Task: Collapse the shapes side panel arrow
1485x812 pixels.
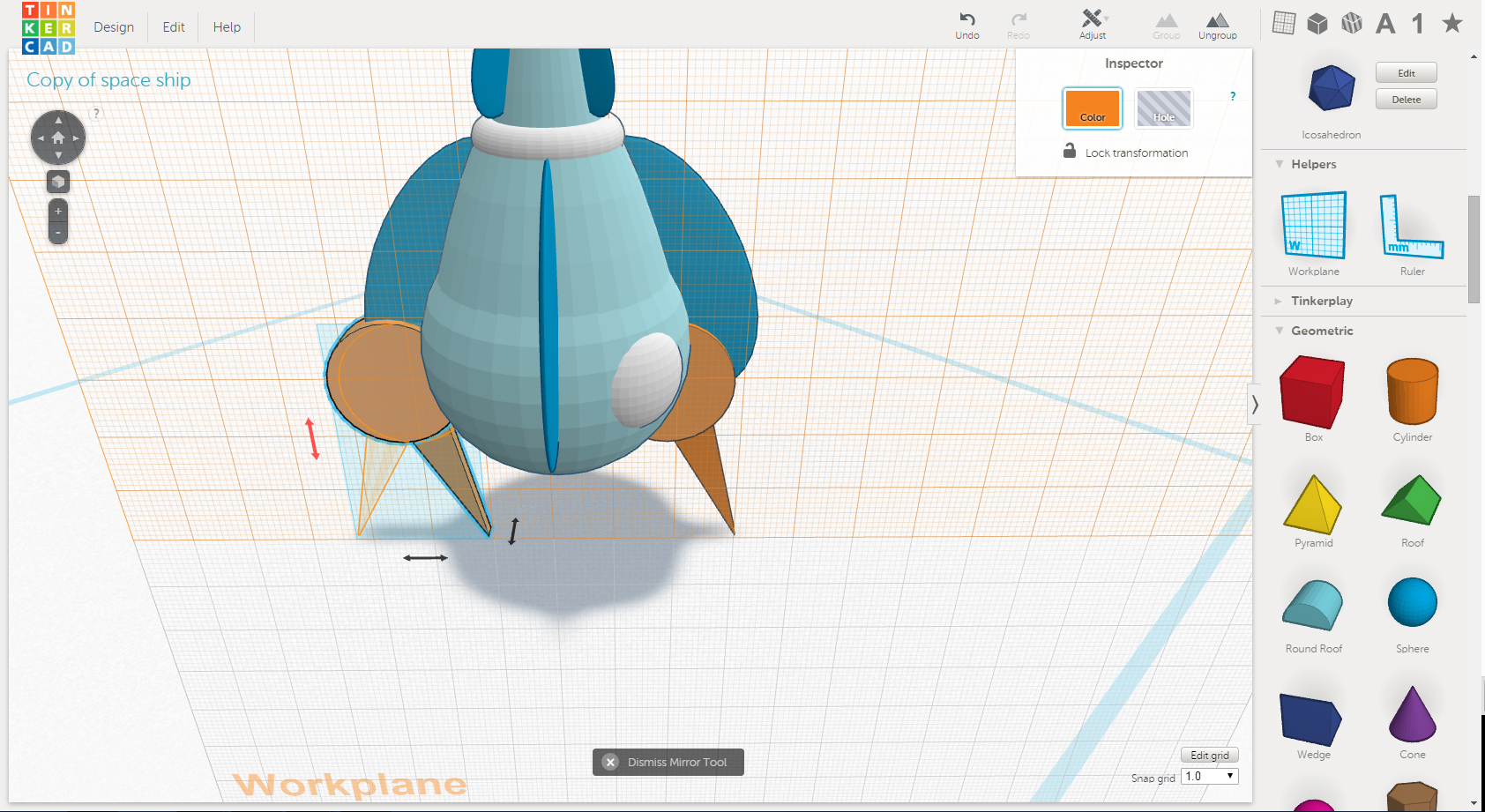Action: pyautogui.click(x=1255, y=405)
